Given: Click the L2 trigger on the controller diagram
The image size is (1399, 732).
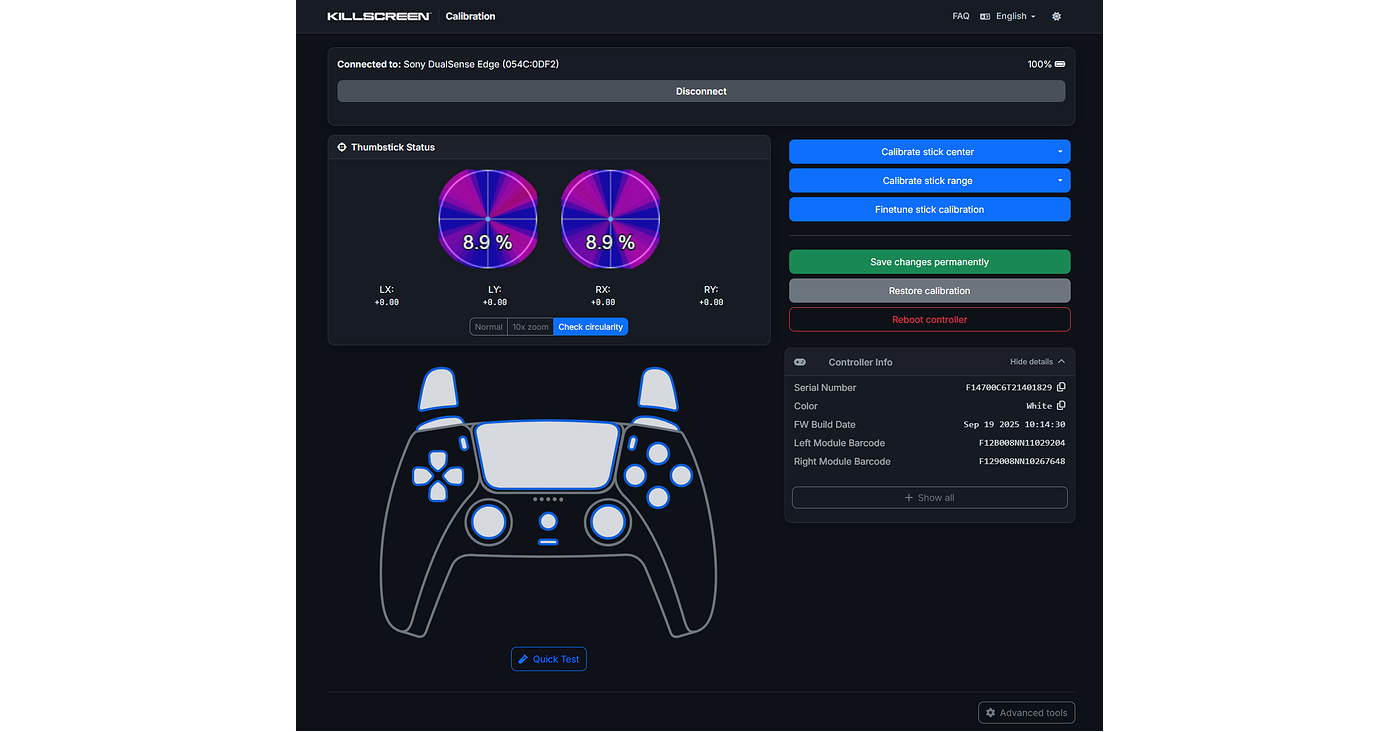Looking at the screenshot, I should (439, 389).
